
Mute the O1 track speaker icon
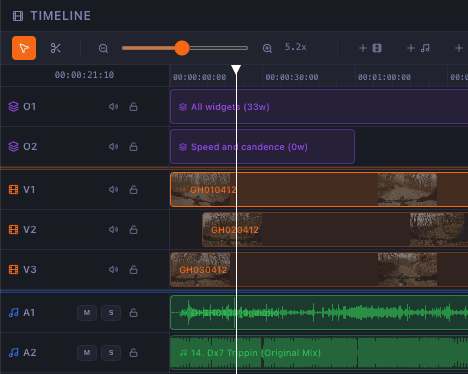coord(113,107)
